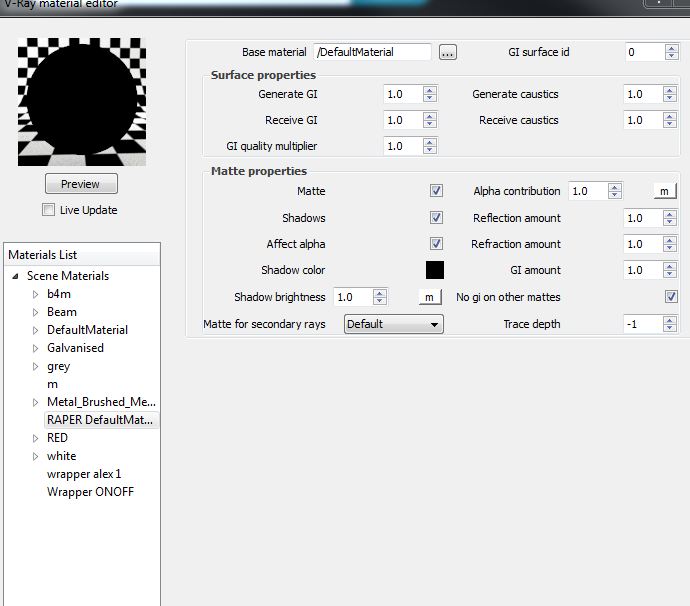Viewport: 690px width, 606px height.
Task: Adjust the GI amount spinner
Action: (x=670, y=270)
